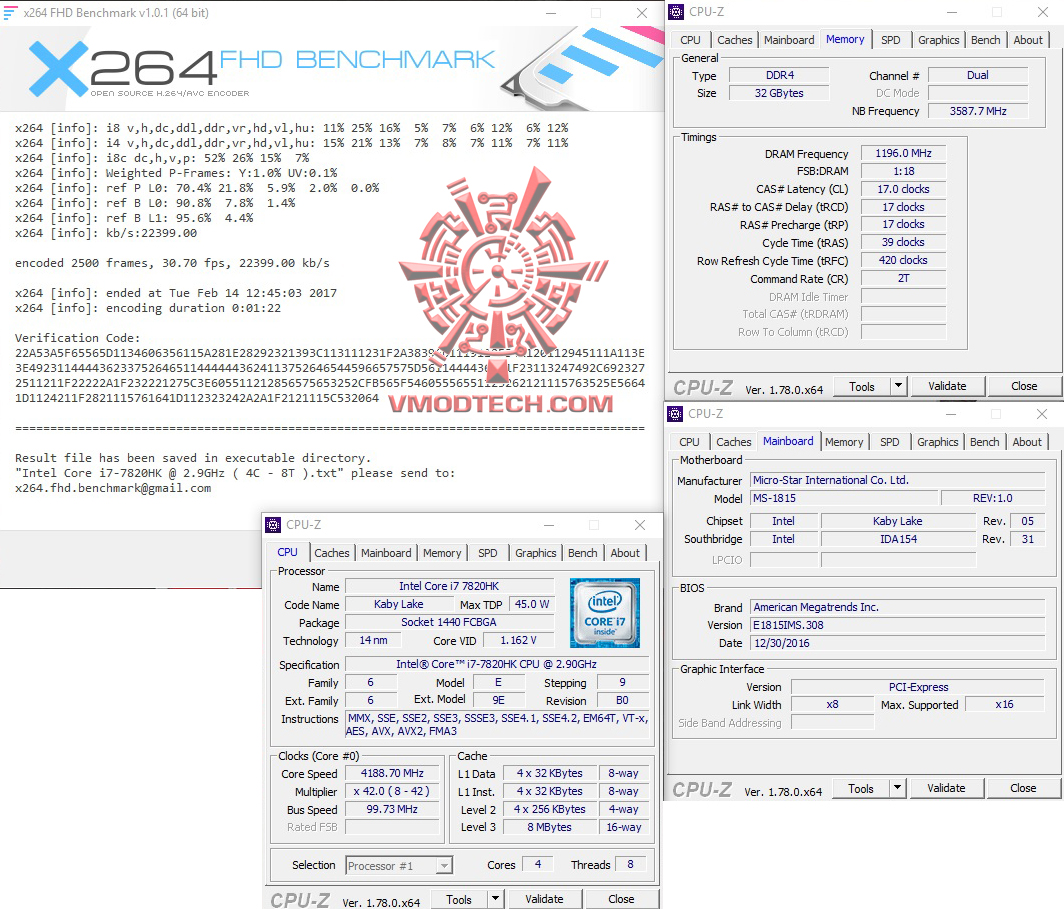This screenshot has height=909, width=1064.
Task: Click the CPU-Z app icon in Mainboard window title bar
Action: 675,414
